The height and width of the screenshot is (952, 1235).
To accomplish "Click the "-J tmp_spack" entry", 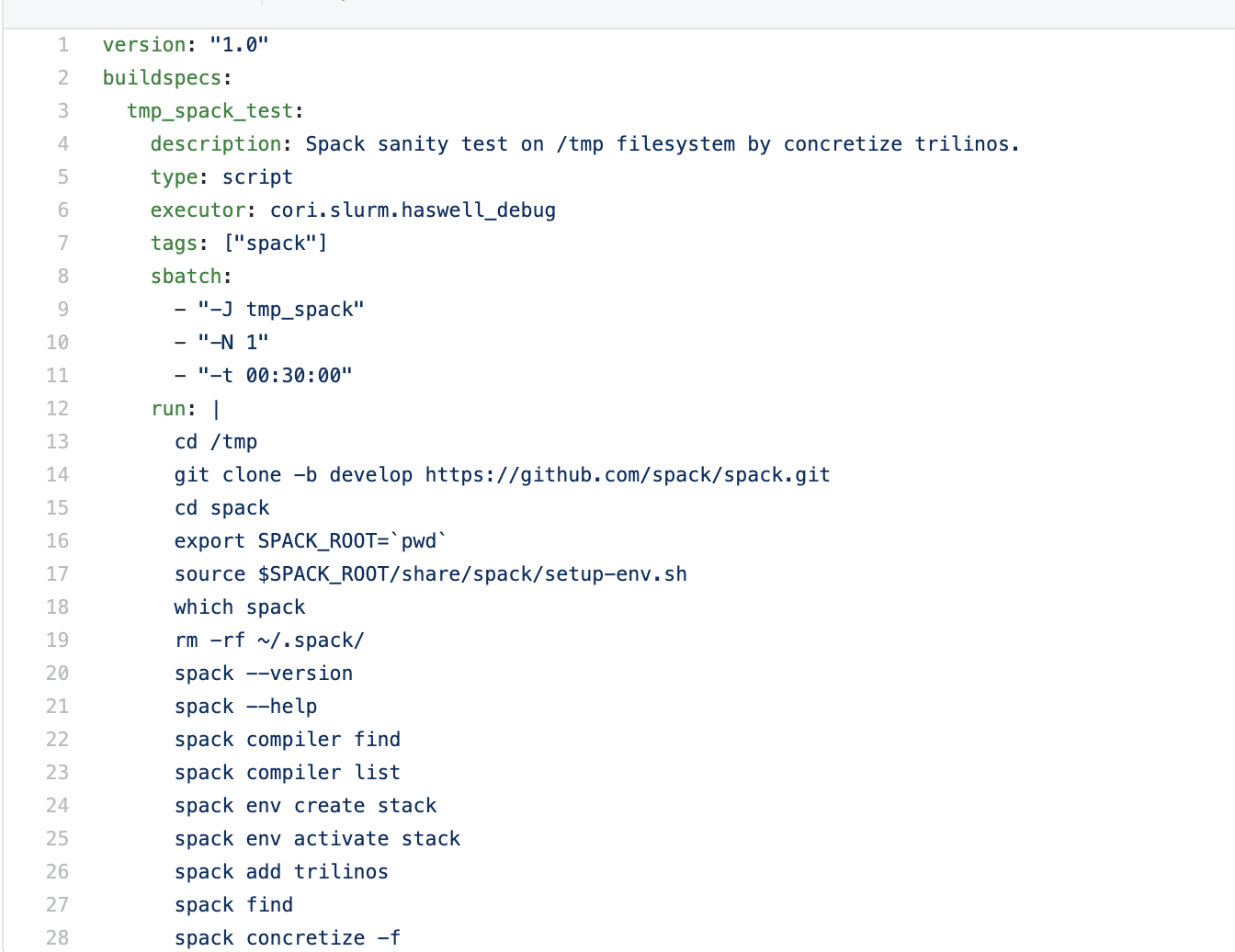I will [269, 309].
